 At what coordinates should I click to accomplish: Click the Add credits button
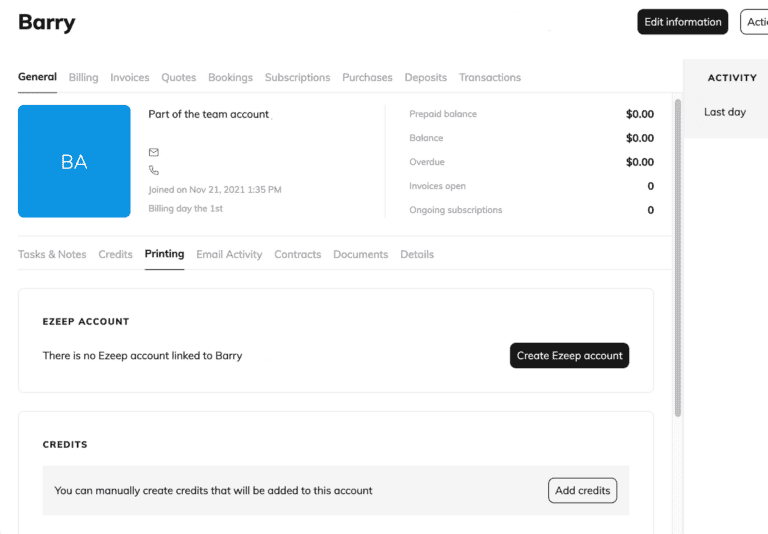click(x=582, y=490)
